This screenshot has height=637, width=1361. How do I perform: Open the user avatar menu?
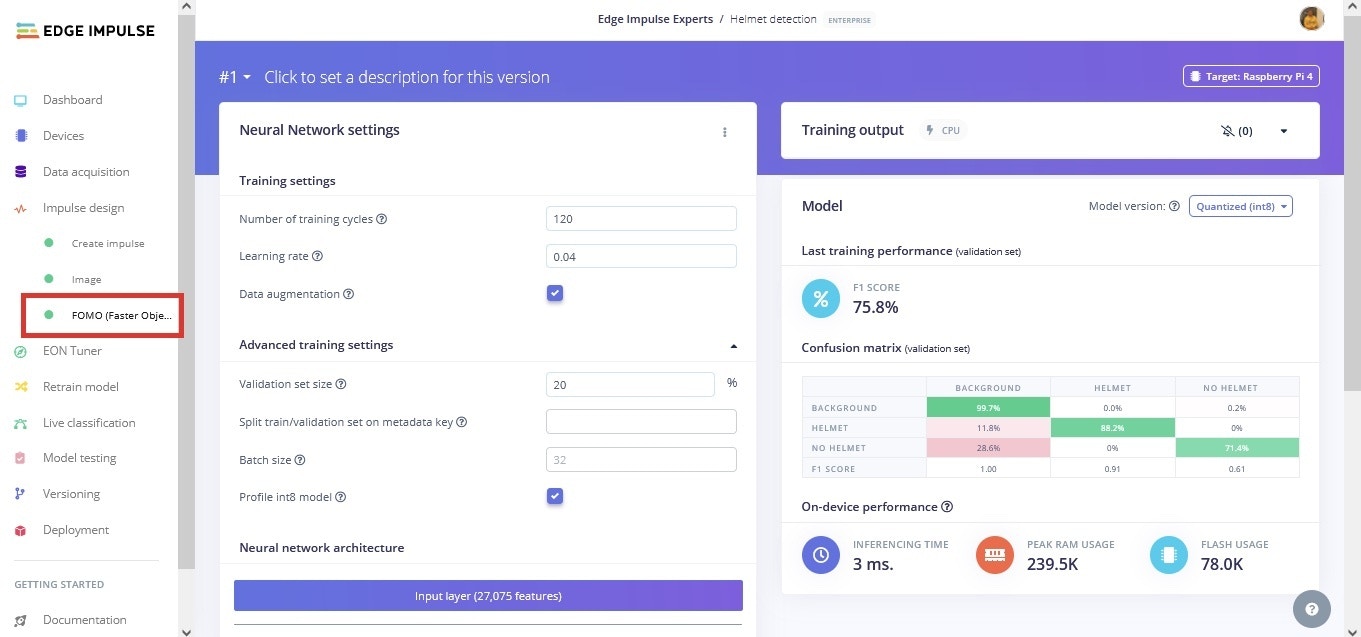pos(1311,18)
